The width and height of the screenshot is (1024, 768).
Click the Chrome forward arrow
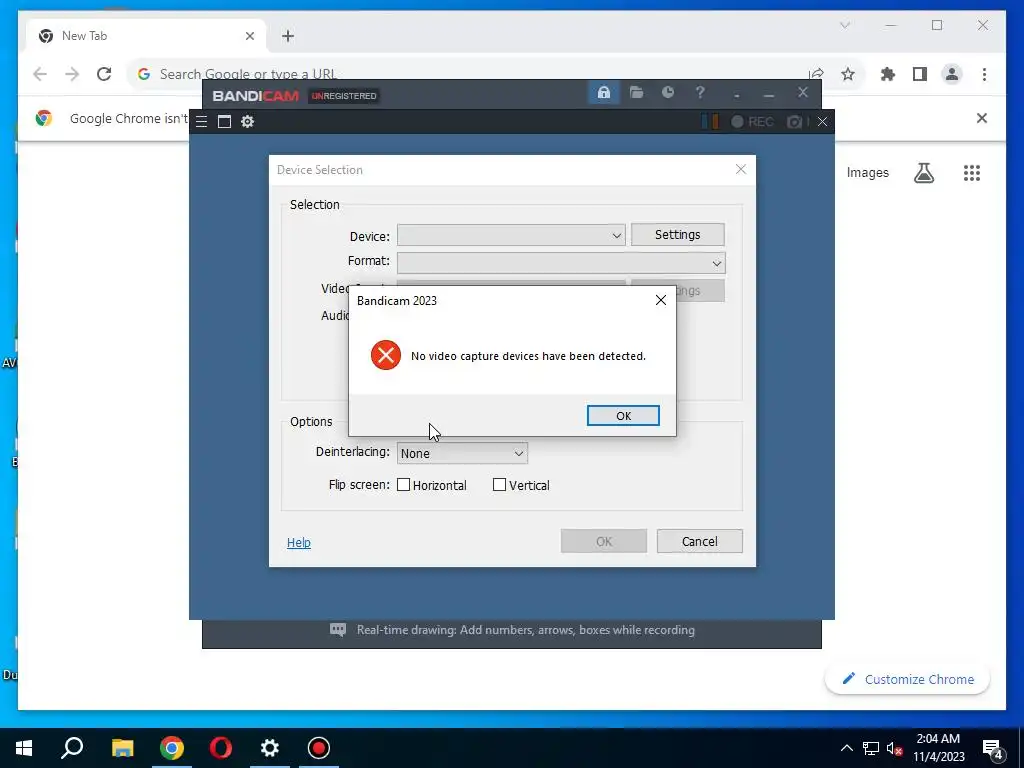tap(72, 74)
